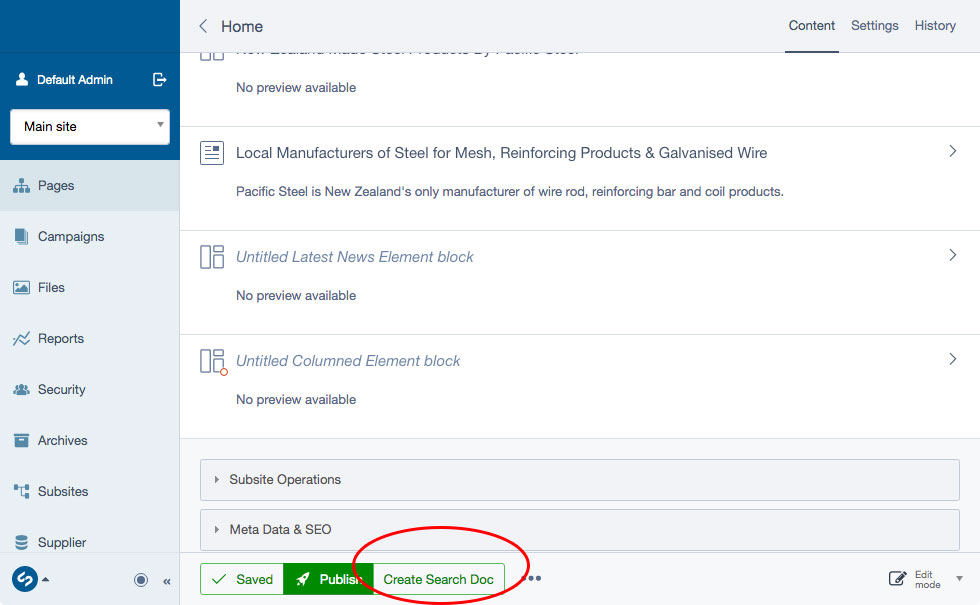Expand the Local Manufacturers of Steel block
The width and height of the screenshot is (980, 605).
click(x=952, y=151)
